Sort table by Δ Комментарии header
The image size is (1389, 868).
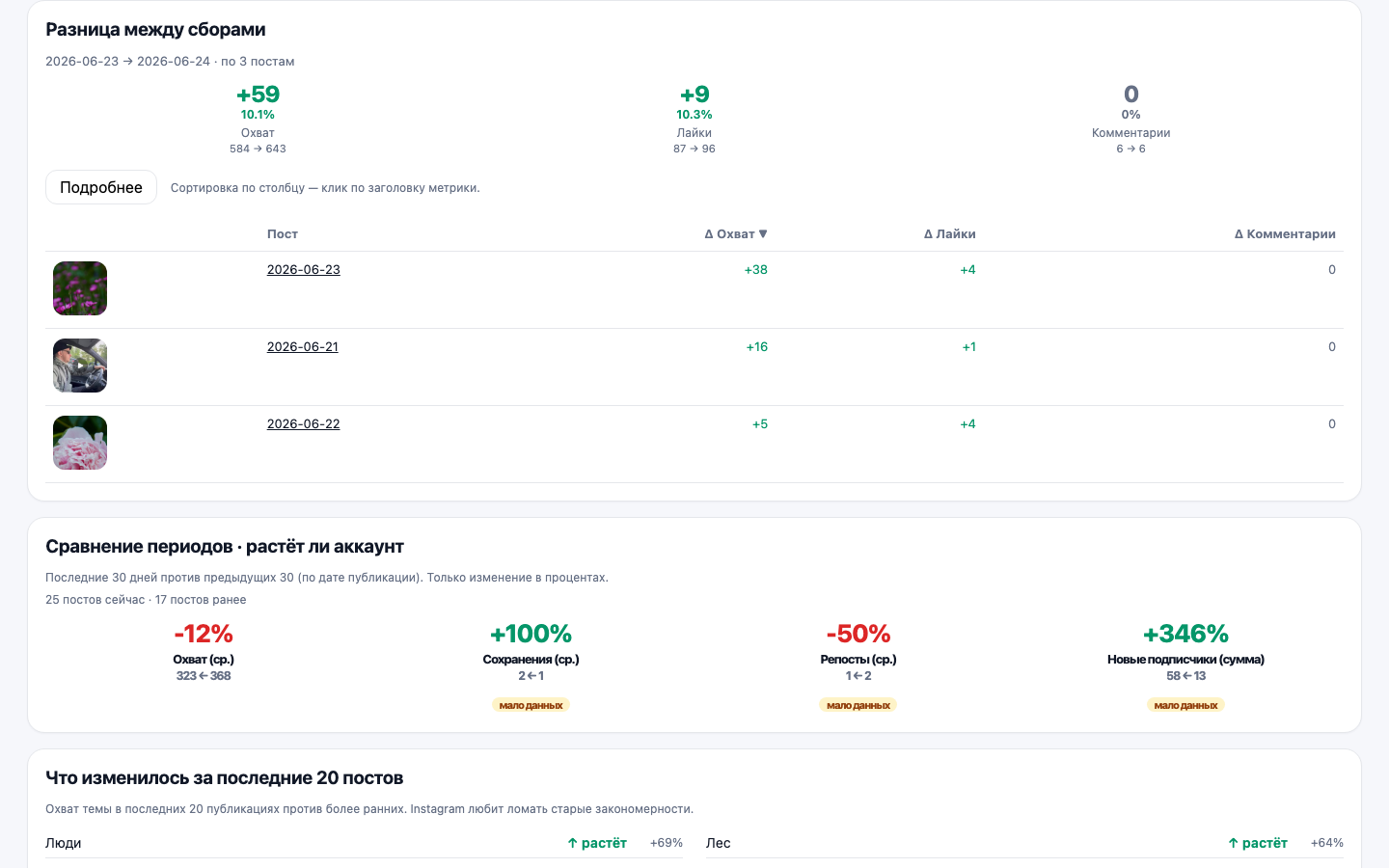pyautogui.click(x=1285, y=234)
